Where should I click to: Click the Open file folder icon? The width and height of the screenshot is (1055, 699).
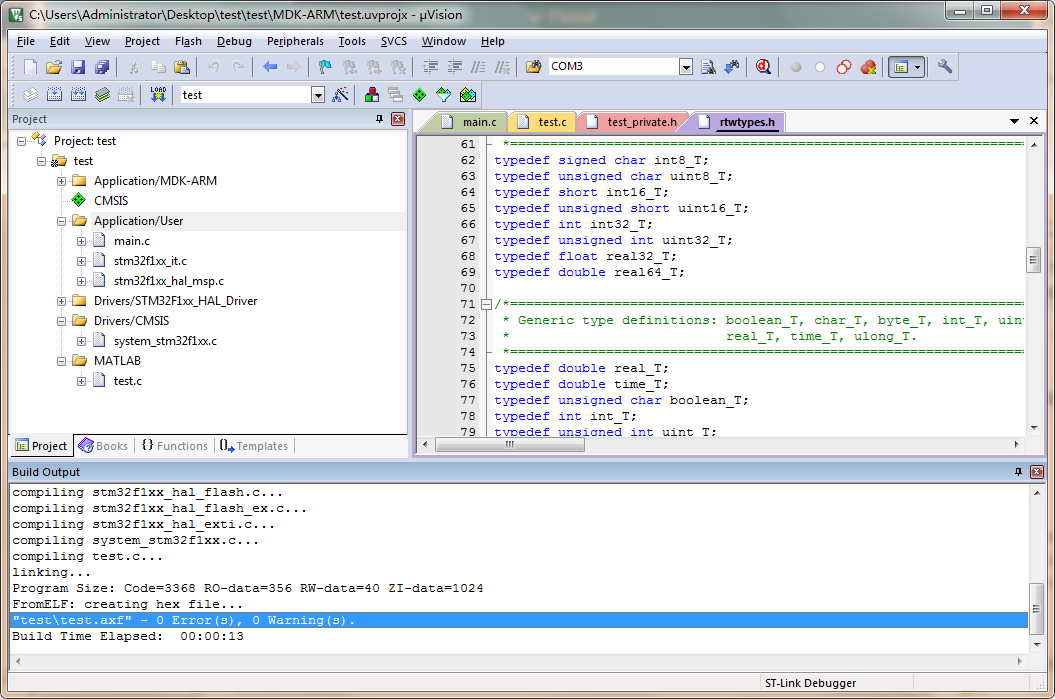(x=54, y=67)
